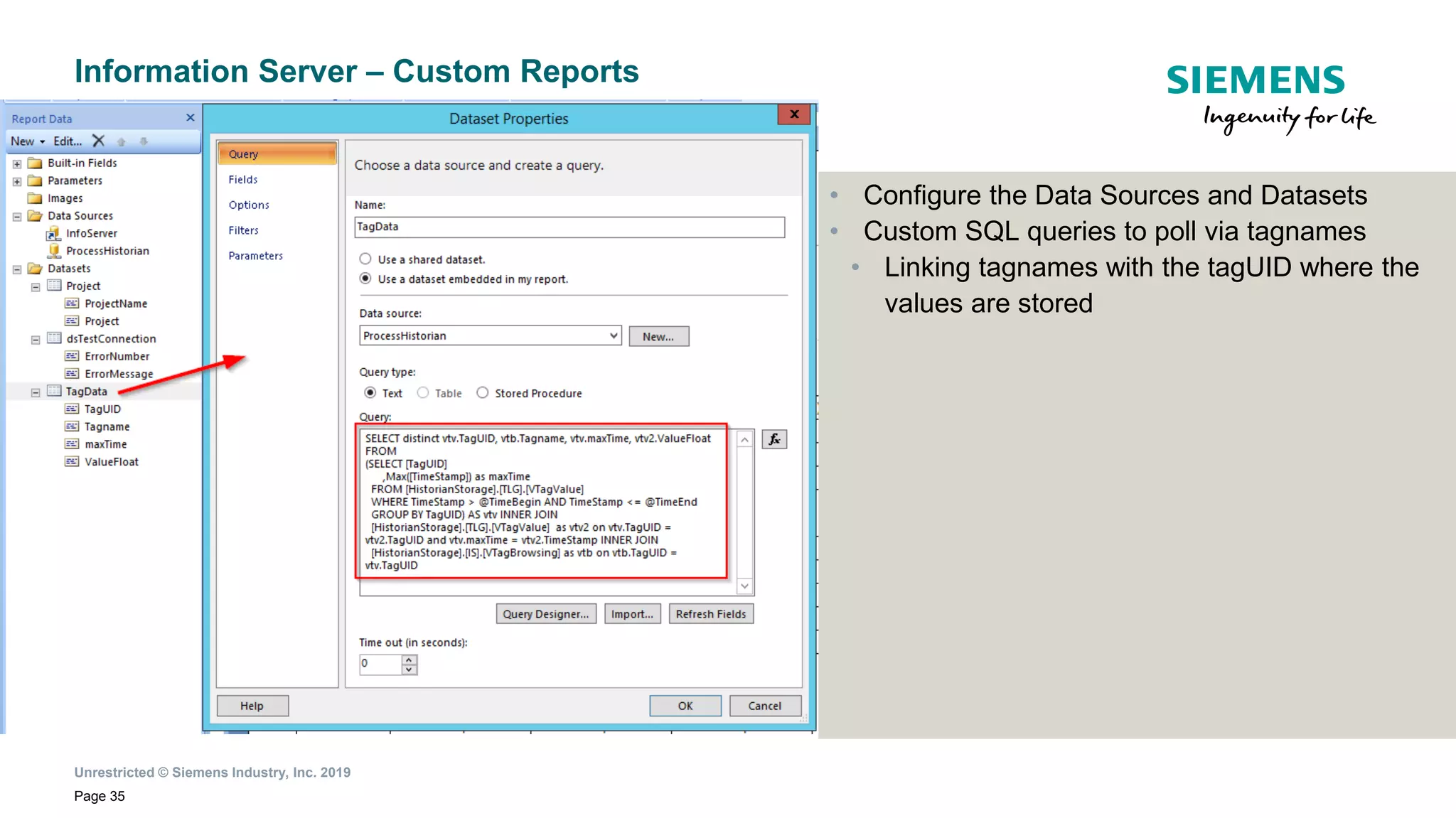Click Refresh Fields button

pos(711,614)
